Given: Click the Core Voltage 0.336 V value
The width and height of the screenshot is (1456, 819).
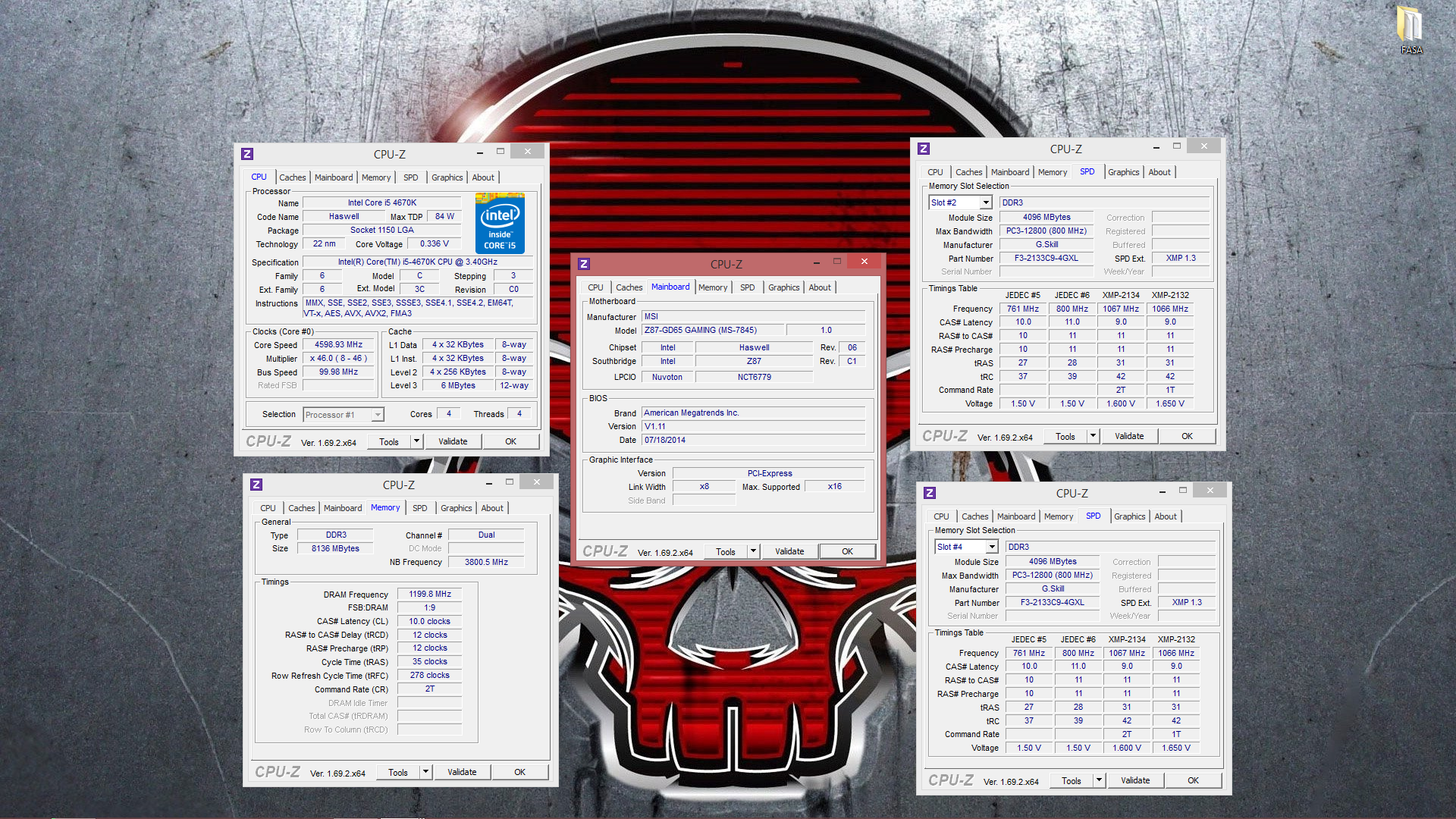Looking at the screenshot, I should click(435, 243).
